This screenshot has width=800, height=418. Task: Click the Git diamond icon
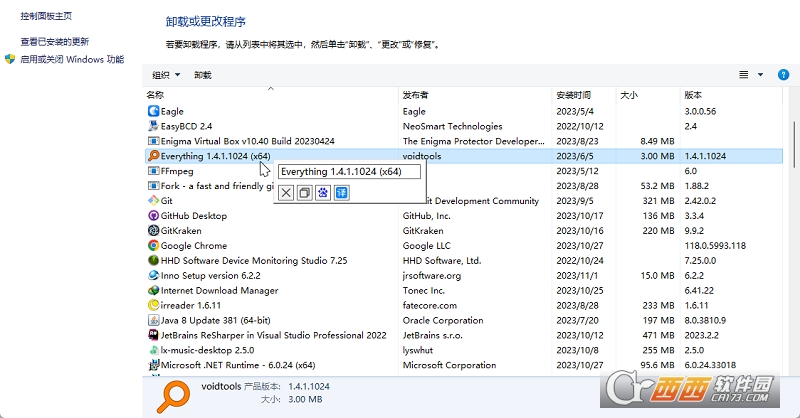pyautogui.click(x=153, y=201)
